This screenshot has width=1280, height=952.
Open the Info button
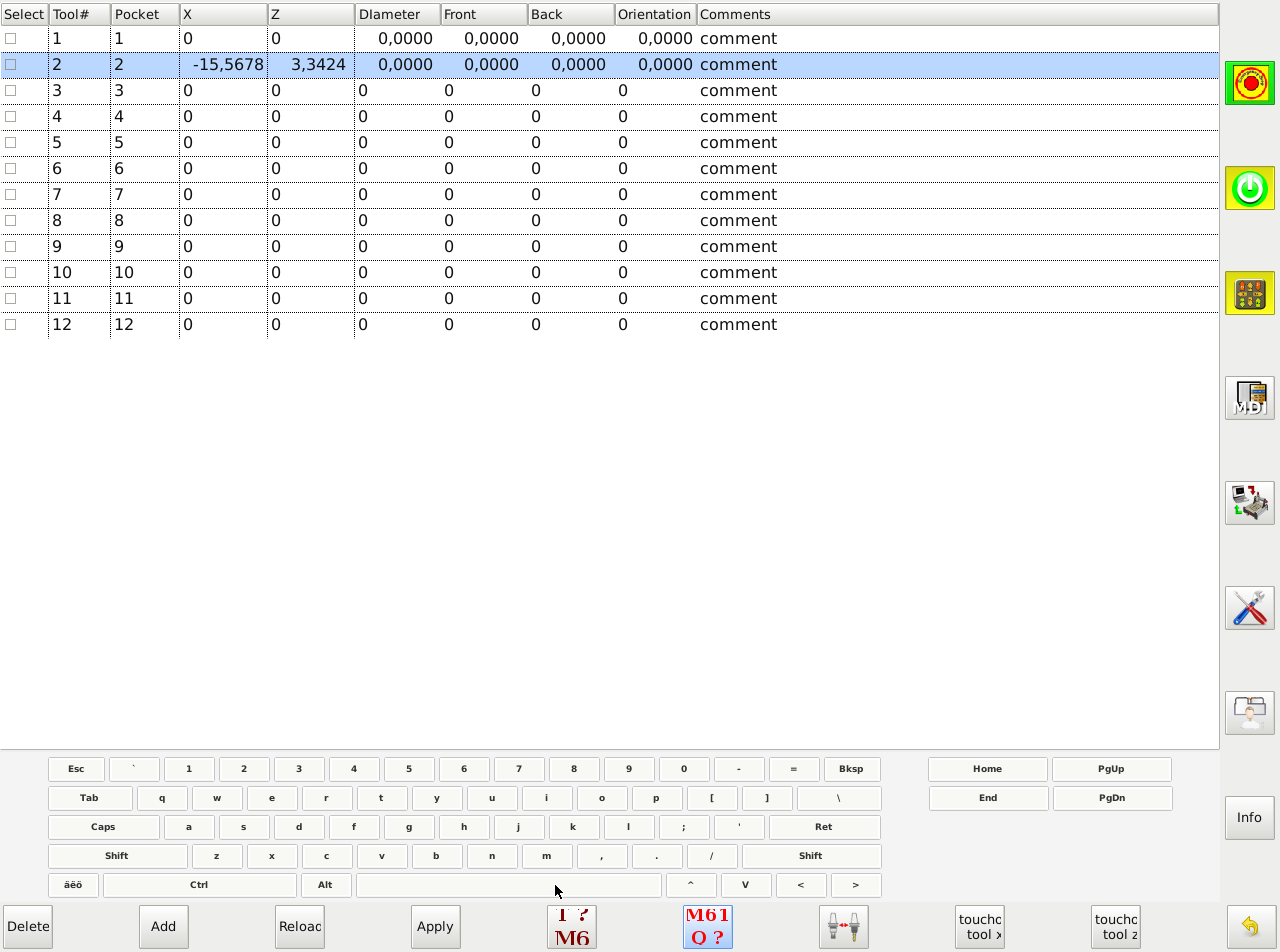(1250, 818)
